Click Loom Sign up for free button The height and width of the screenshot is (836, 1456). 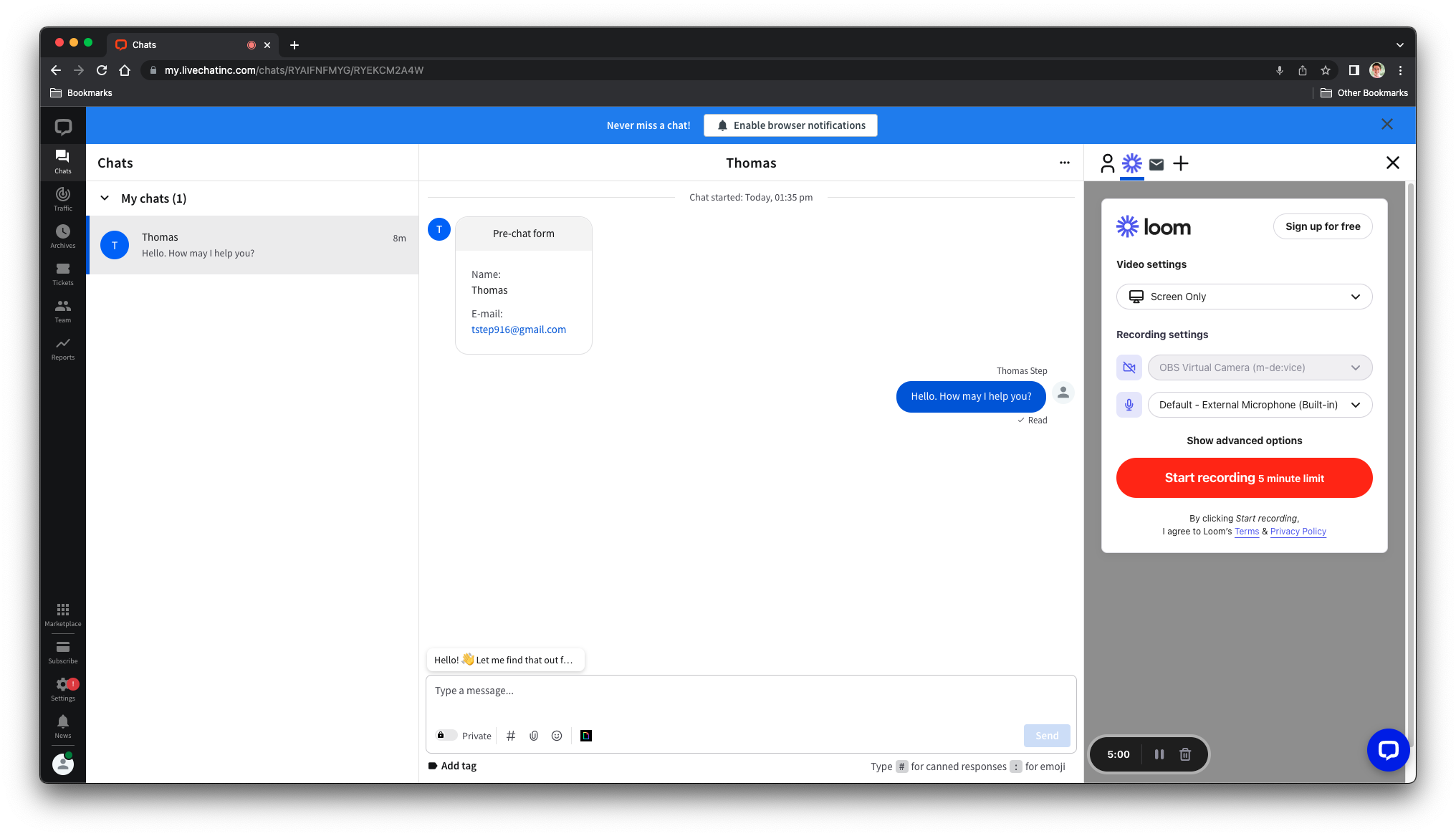[1323, 225]
